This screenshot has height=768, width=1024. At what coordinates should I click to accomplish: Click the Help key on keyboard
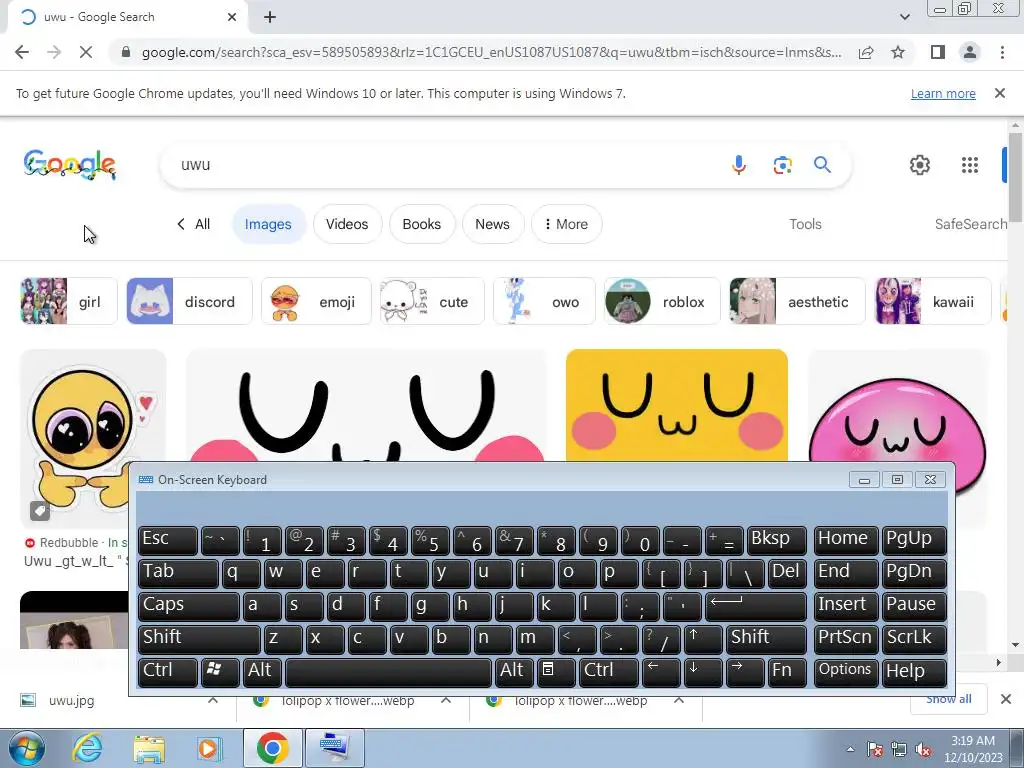[914, 671]
